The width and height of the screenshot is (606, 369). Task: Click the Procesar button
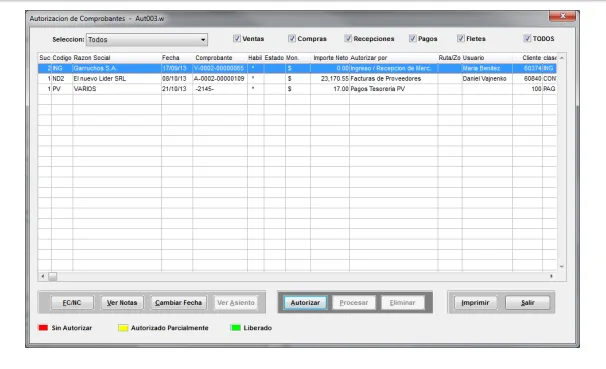point(354,303)
